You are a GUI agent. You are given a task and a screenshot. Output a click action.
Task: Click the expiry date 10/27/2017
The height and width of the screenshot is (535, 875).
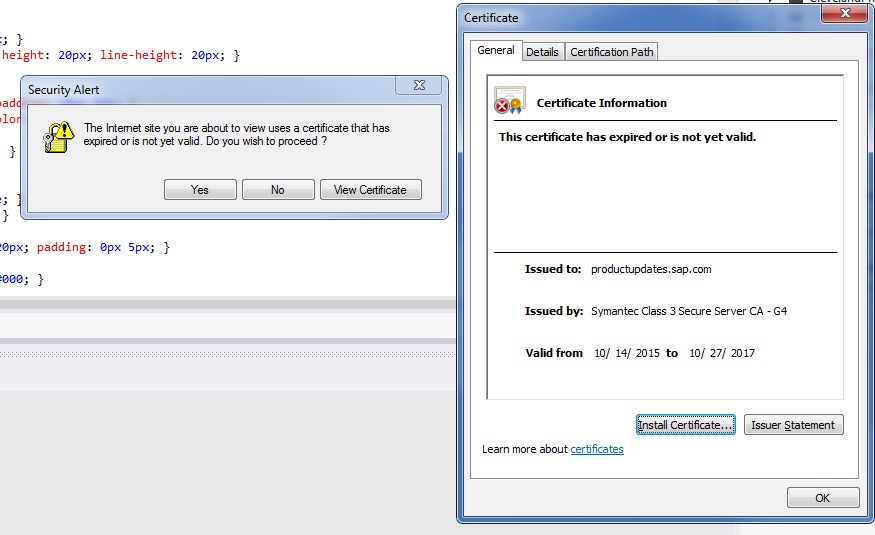point(722,353)
